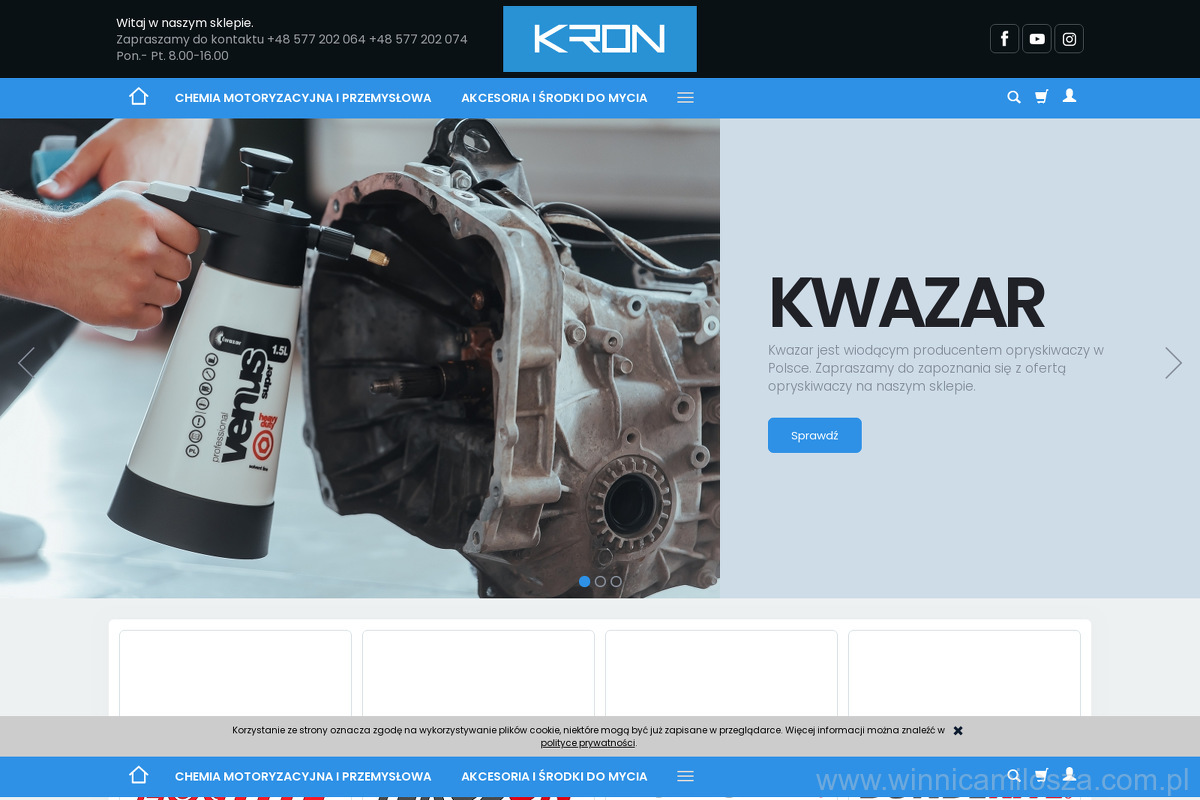Expand the hamburger menu in bottom sticky bar
Screen dimensions: 1200x800
coord(685,776)
